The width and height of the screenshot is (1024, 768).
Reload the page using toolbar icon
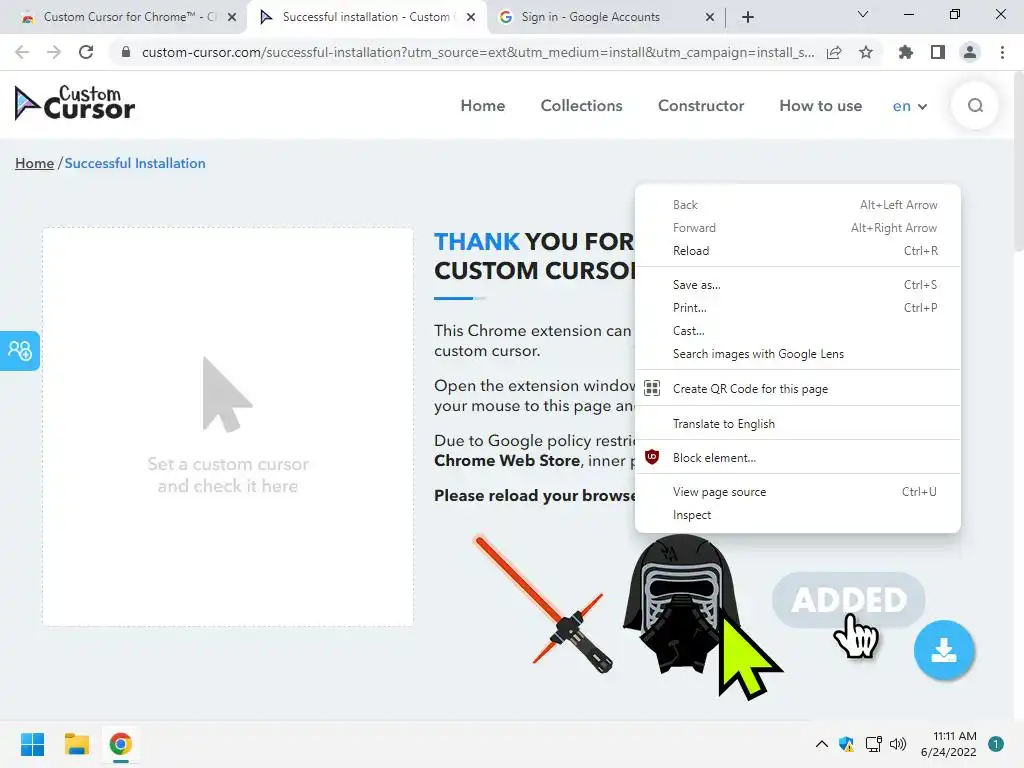click(x=86, y=52)
